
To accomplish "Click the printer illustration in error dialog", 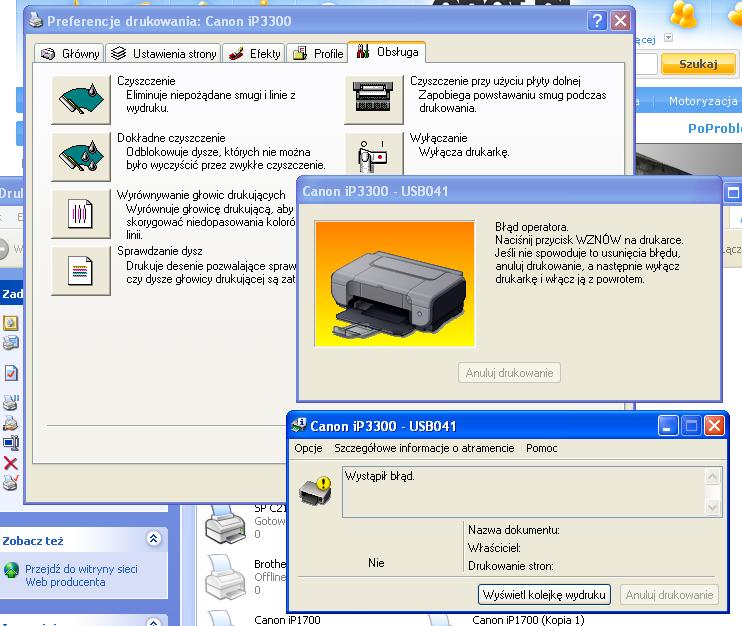I will click(x=395, y=284).
